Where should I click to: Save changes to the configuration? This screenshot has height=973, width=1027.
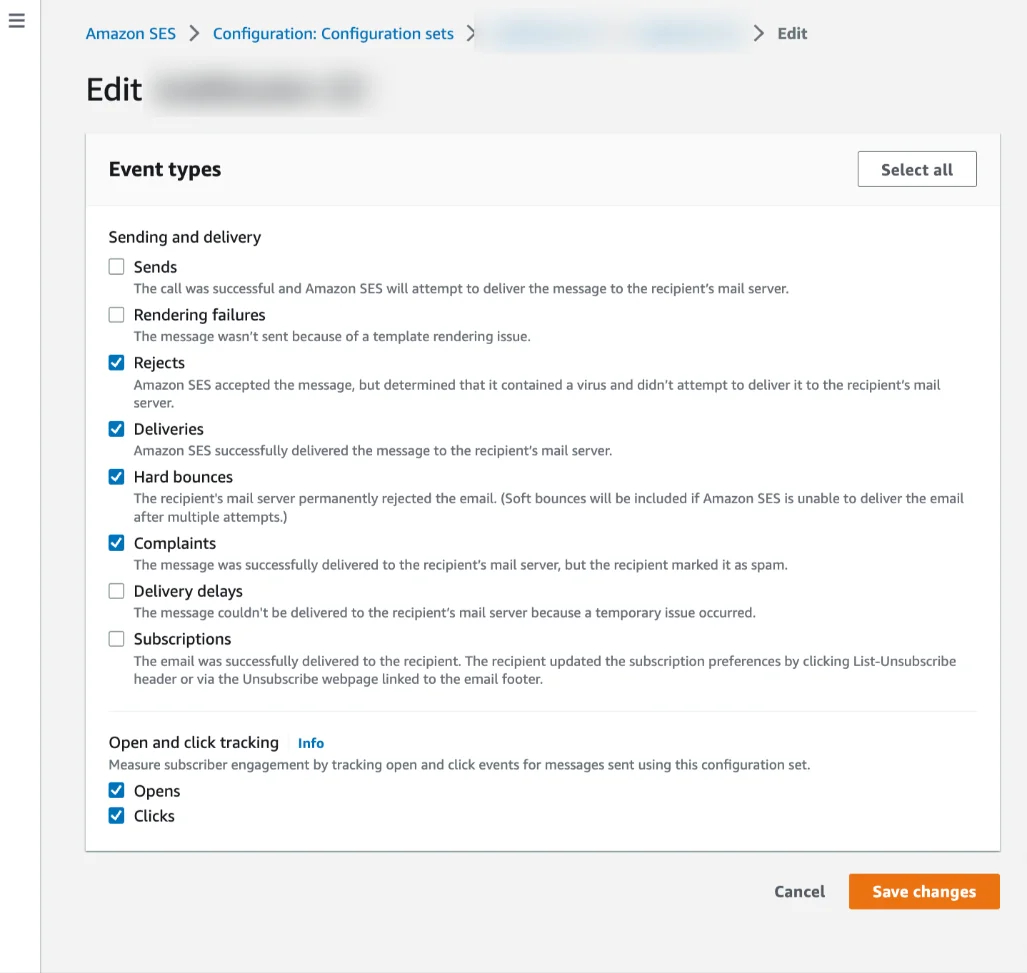click(x=923, y=892)
